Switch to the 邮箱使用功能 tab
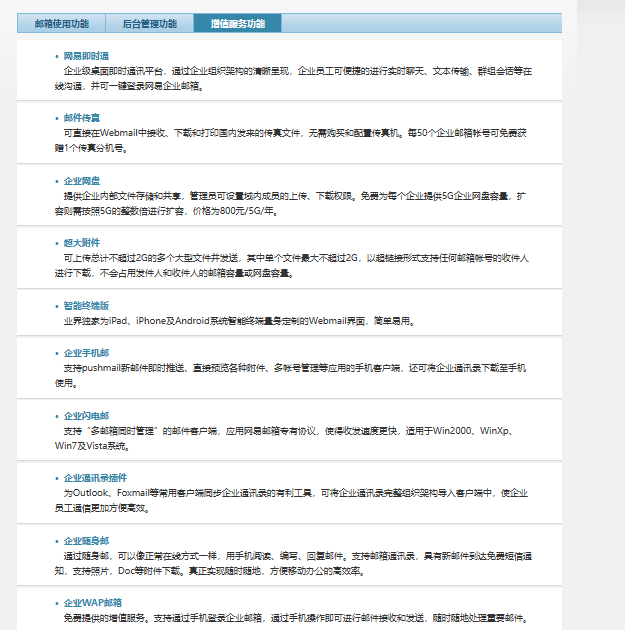Screen dimensions: 625x630 61,23
